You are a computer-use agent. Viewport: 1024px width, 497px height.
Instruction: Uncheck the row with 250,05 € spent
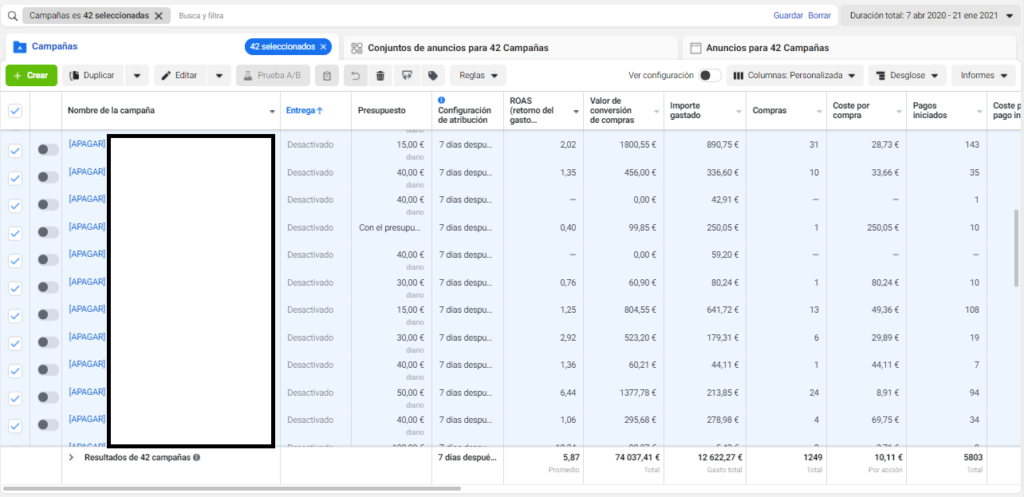click(15, 233)
